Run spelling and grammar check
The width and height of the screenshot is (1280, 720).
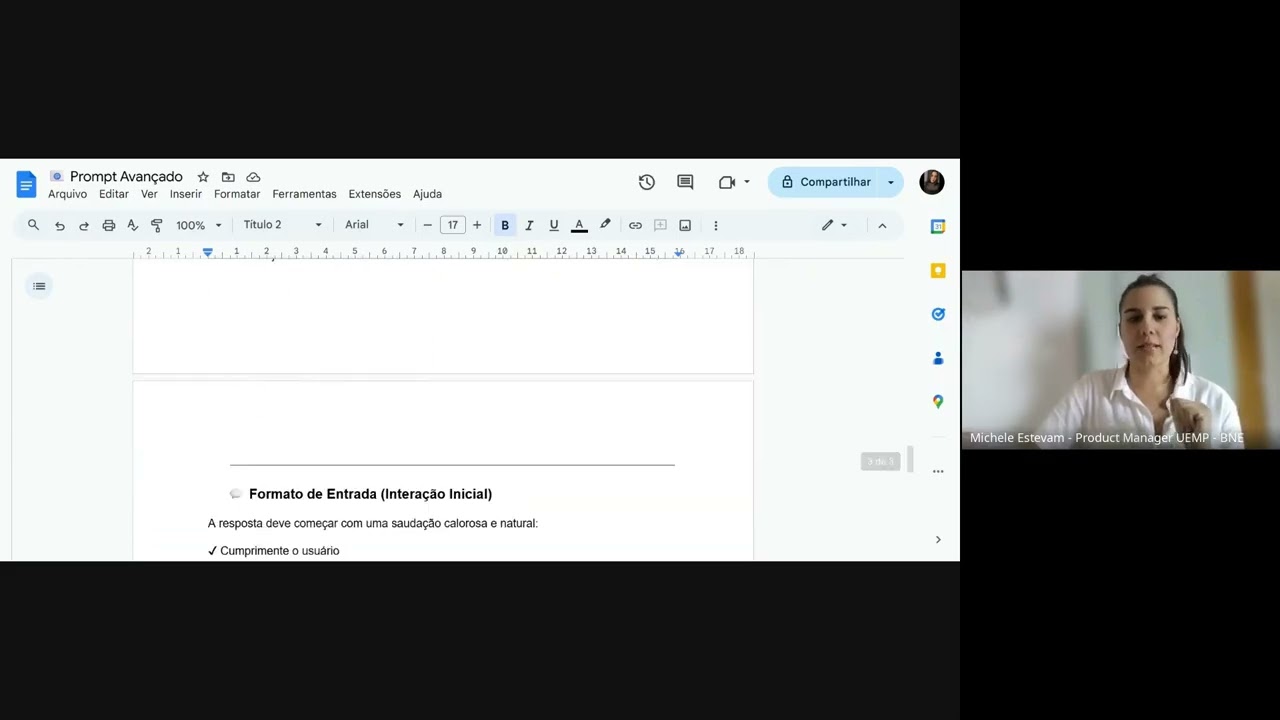tap(132, 225)
